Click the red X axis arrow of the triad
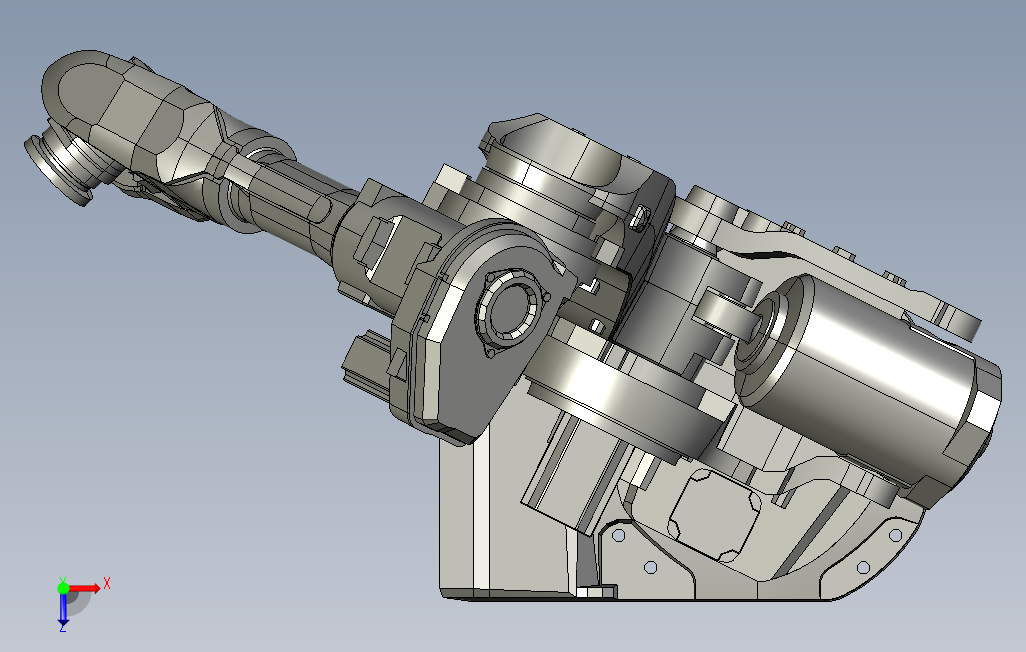The width and height of the screenshot is (1026, 652). coord(84,588)
